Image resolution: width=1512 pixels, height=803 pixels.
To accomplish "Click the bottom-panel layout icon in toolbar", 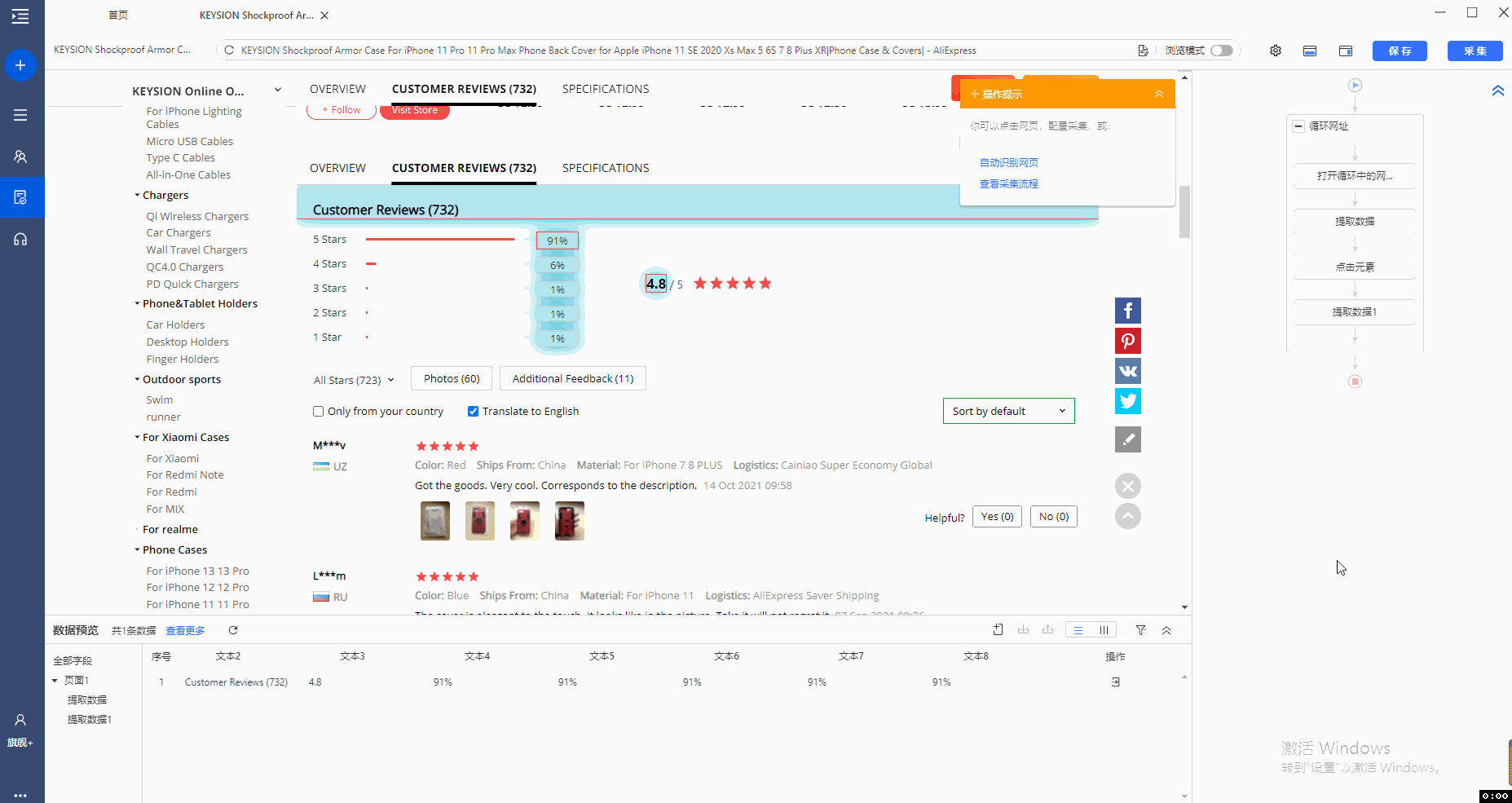I will click(x=1310, y=51).
